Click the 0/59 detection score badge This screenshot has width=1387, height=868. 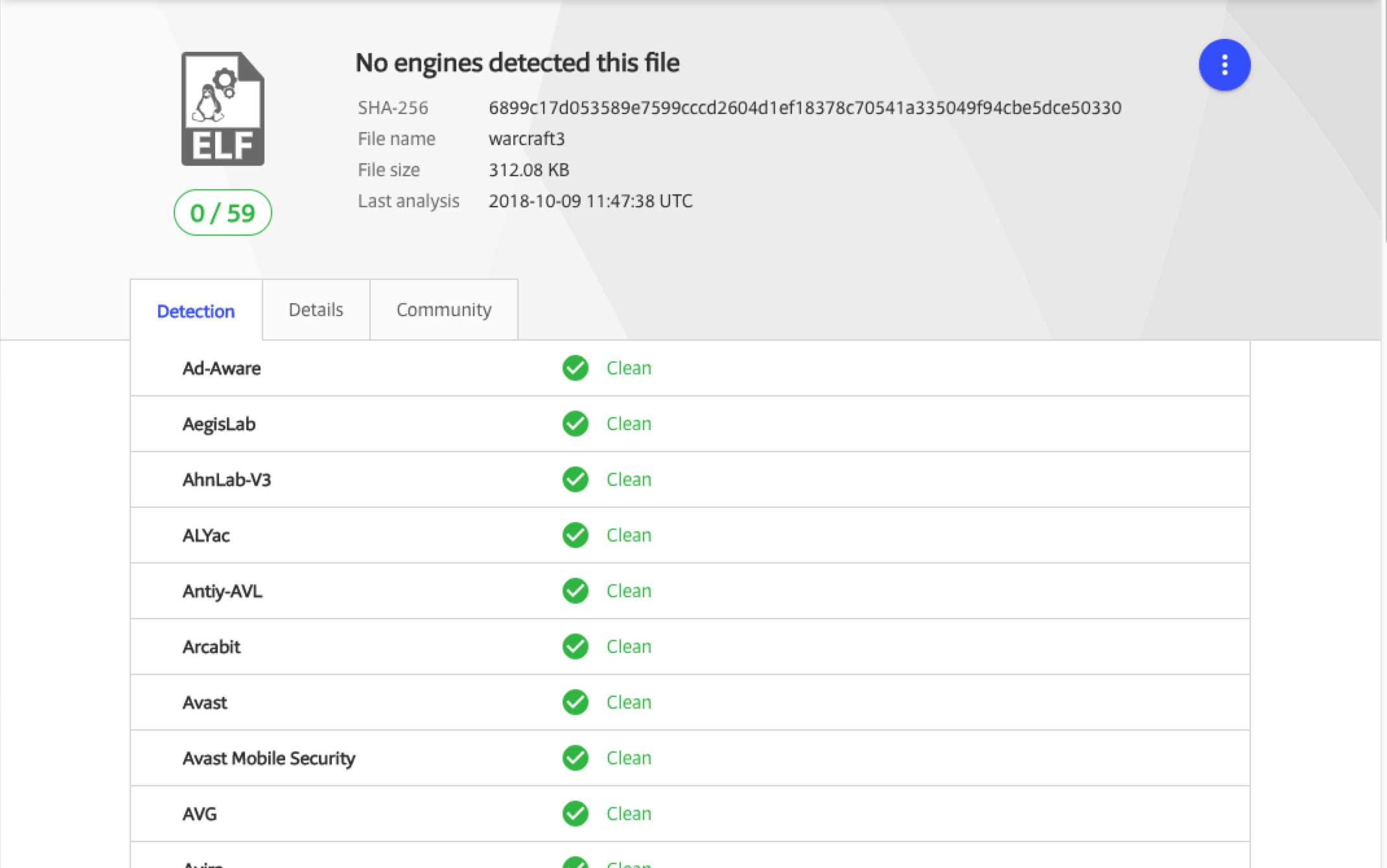click(222, 213)
